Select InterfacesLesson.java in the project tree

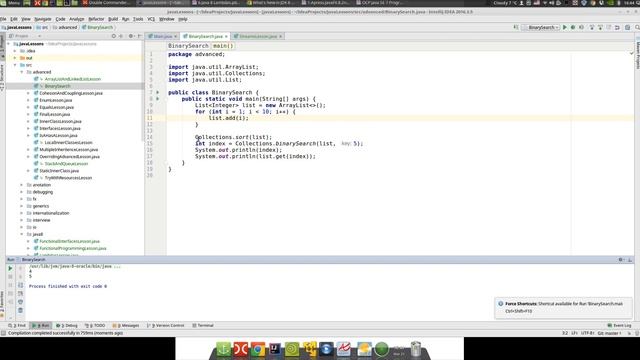60,128
